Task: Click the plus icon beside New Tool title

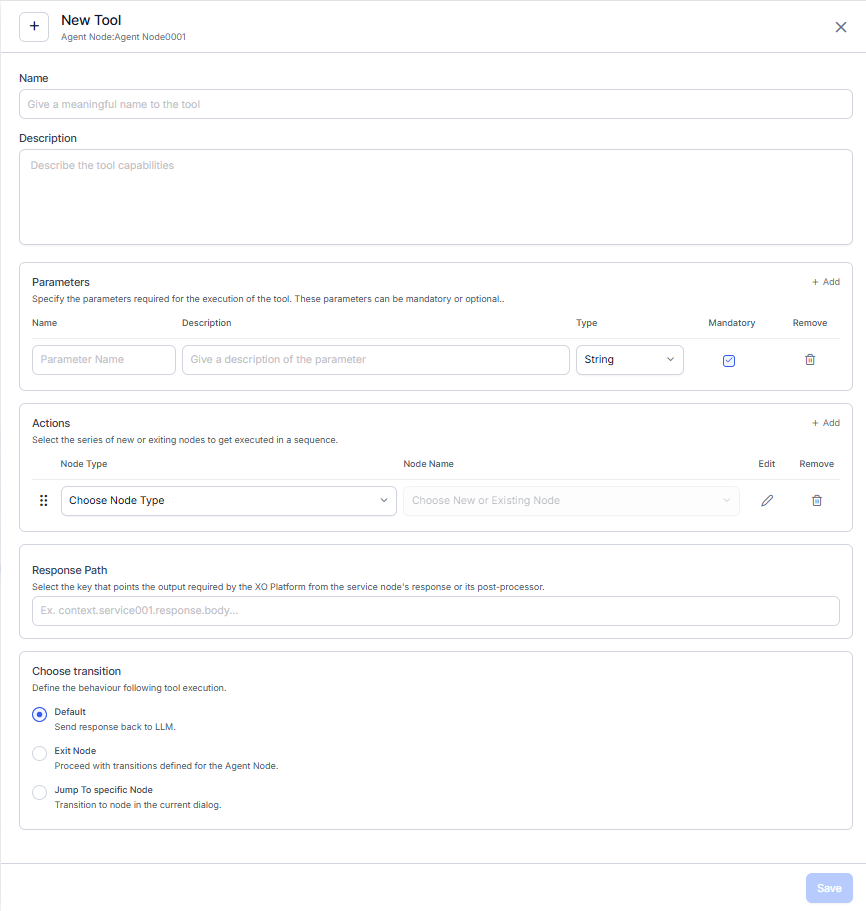Action: pyautogui.click(x=34, y=27)
